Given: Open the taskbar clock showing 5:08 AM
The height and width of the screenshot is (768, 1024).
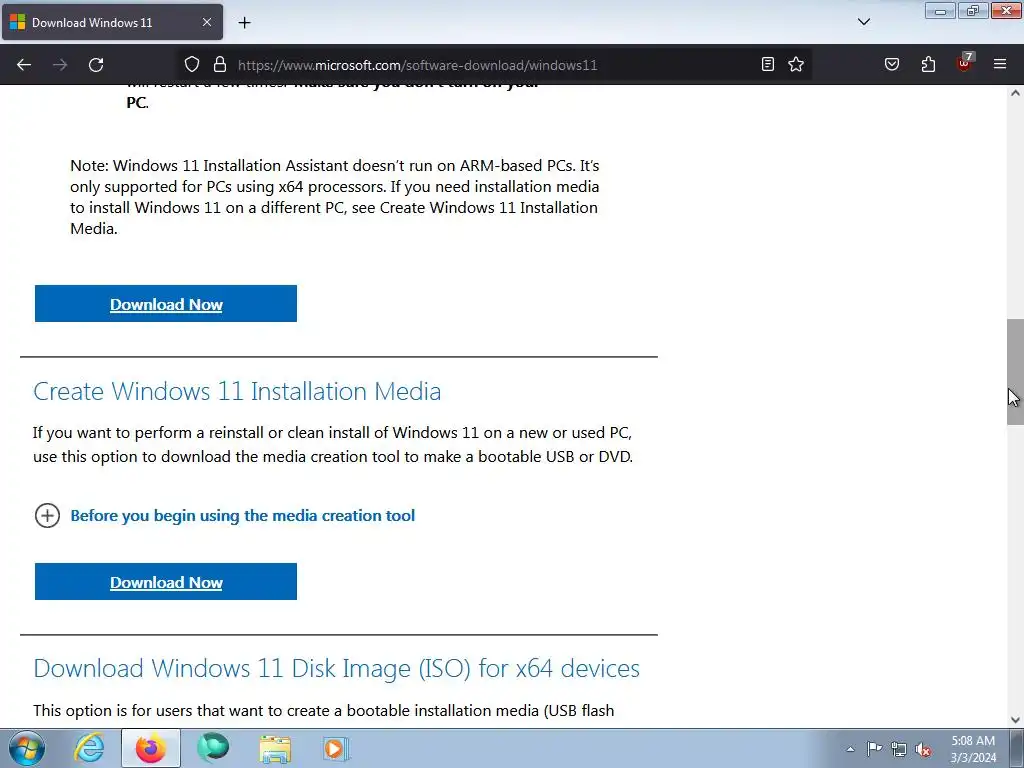Looking at the screenshot, I should [x=973, y=749].
